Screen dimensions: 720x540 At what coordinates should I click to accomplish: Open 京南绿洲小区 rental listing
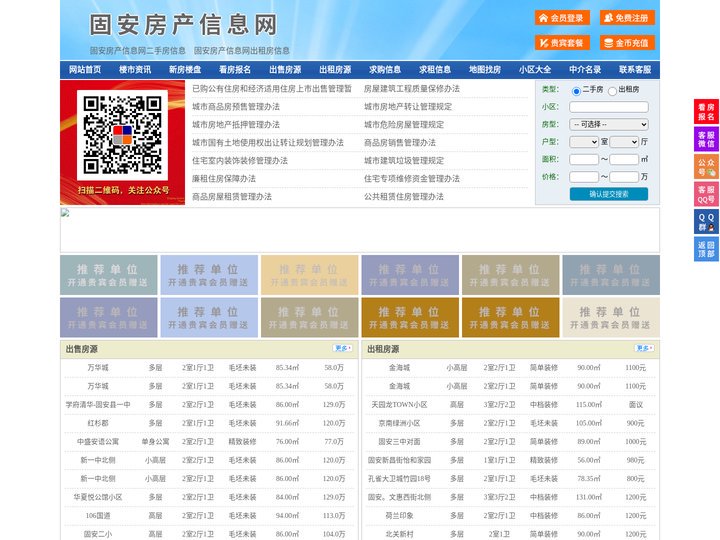pos(399,423)
